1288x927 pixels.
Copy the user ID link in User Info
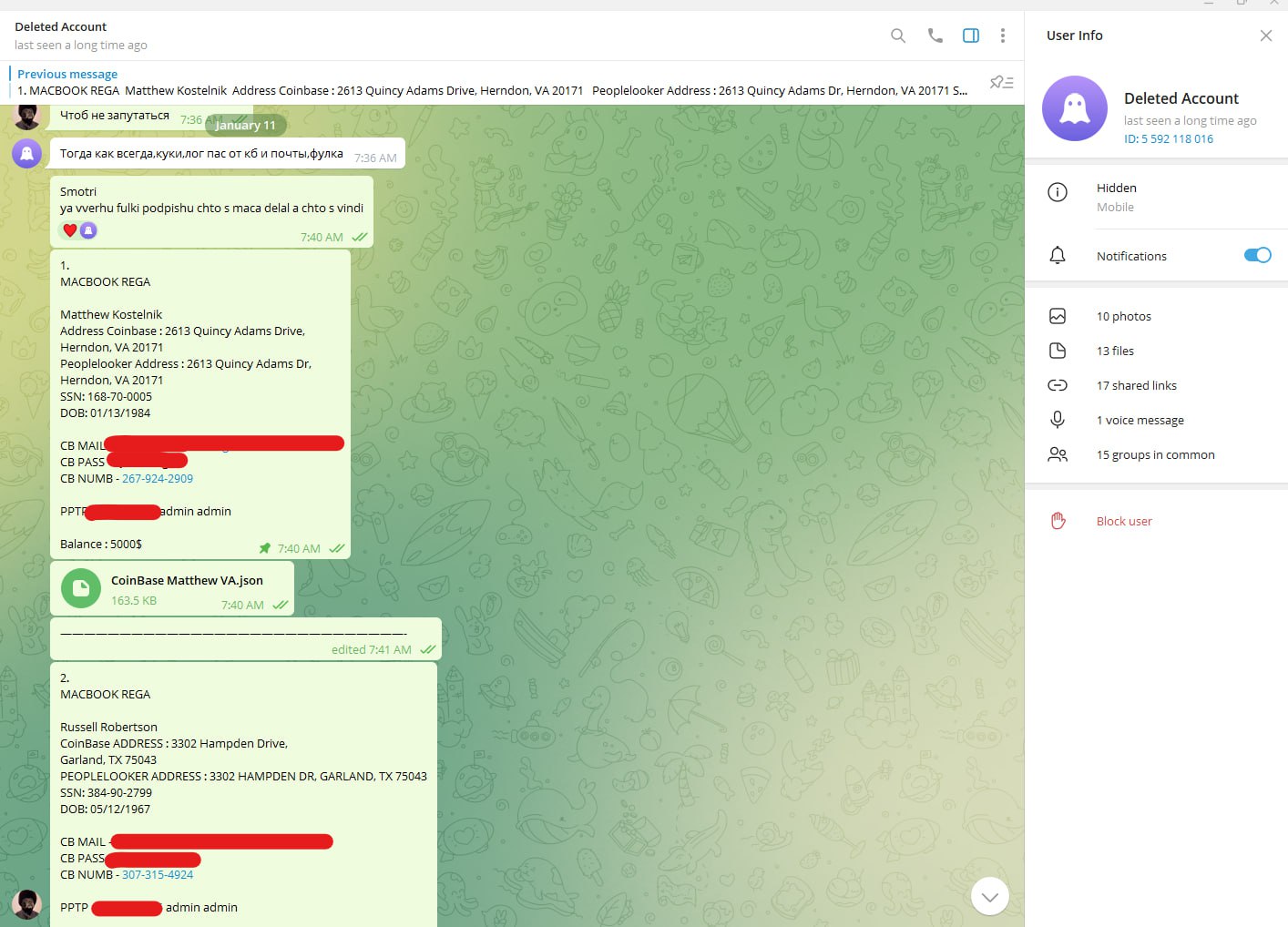pos(1169,139)
